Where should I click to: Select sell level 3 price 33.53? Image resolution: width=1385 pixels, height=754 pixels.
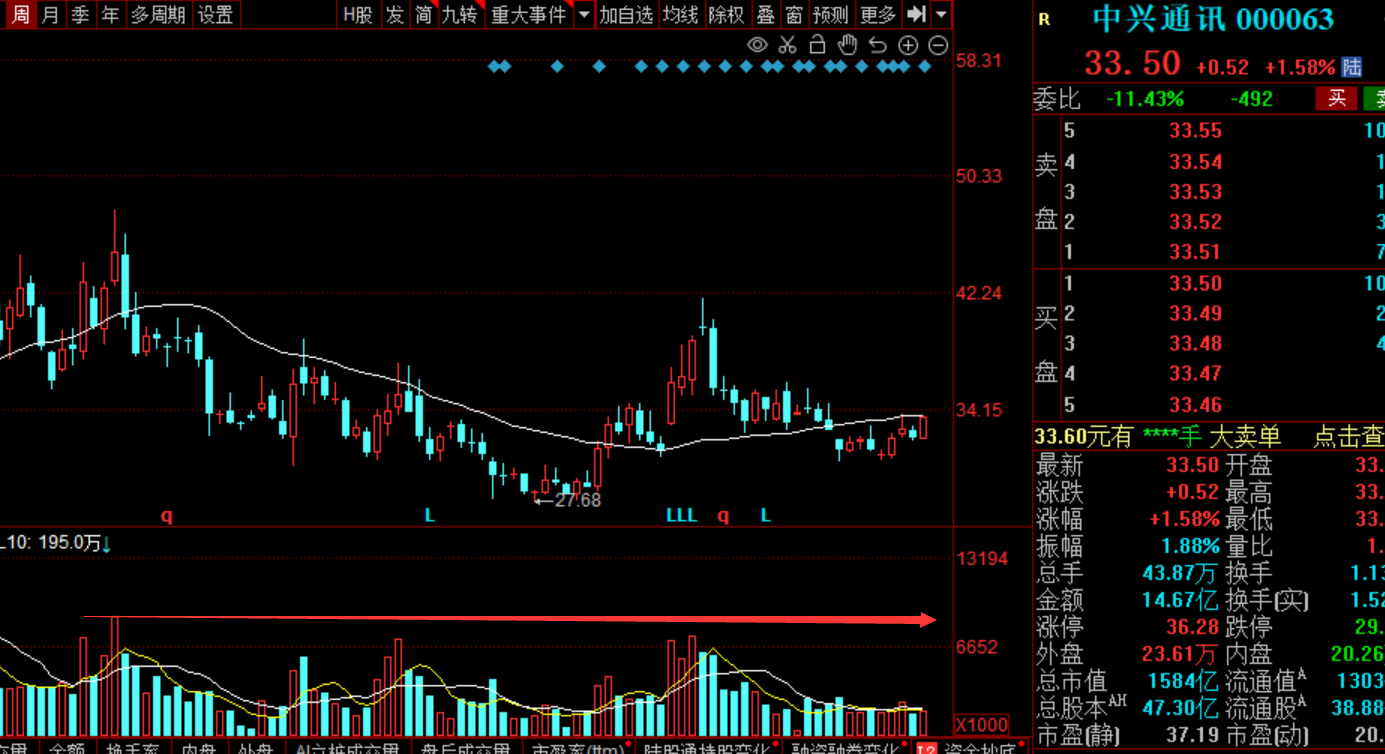[x=1196, y=192]
